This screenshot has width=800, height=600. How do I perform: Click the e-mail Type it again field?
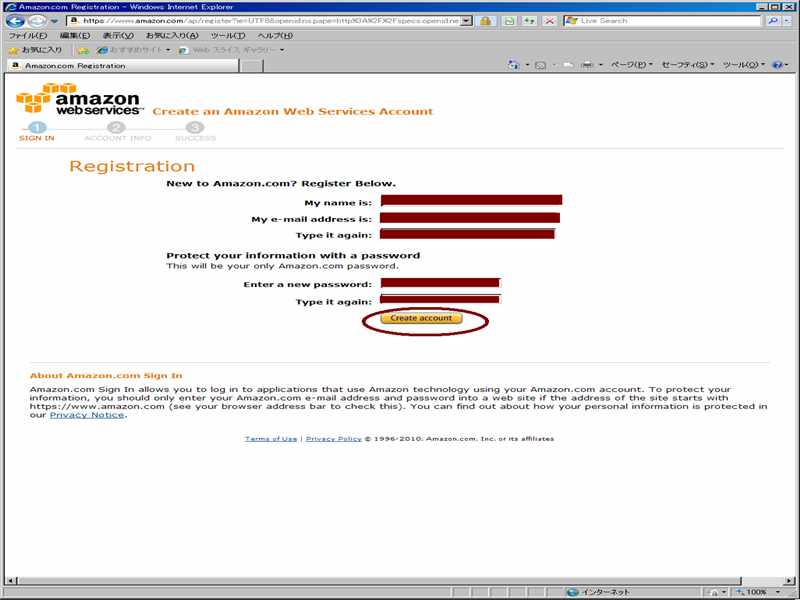[x=467, y=234]
